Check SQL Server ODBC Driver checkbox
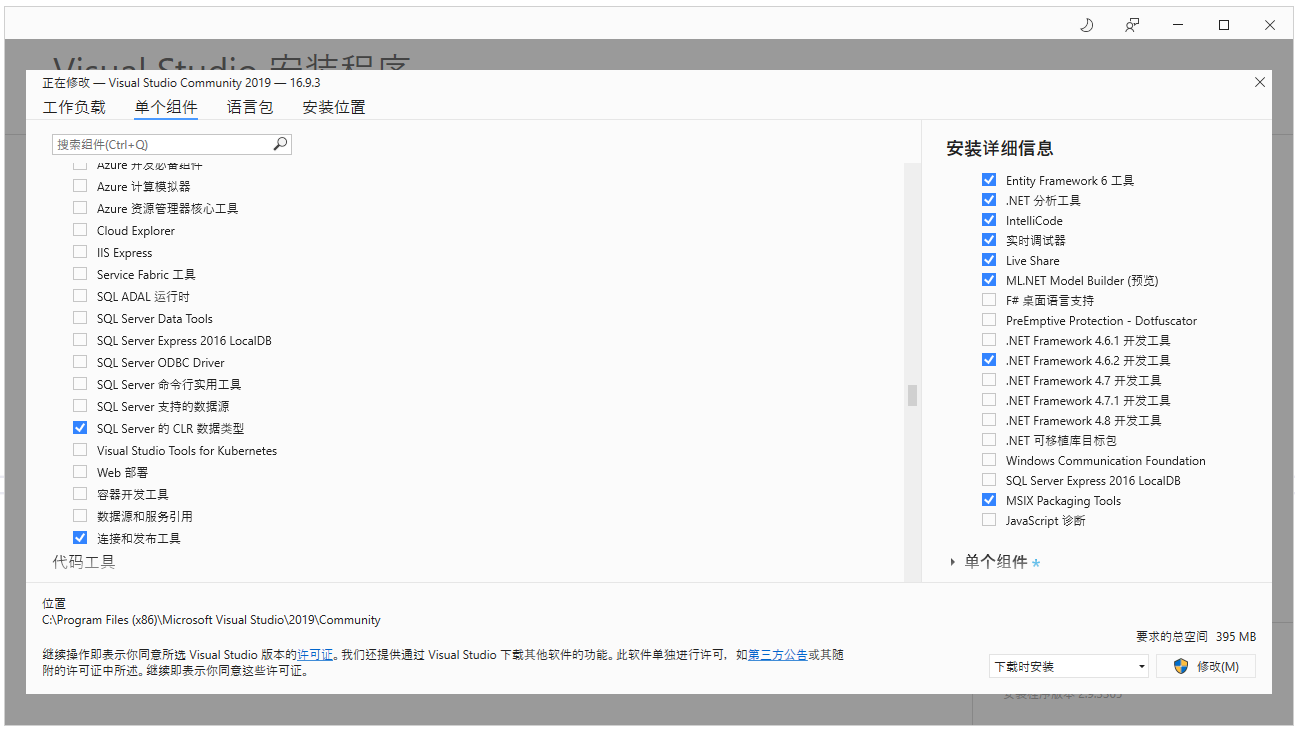 click(x=80, y=362)
